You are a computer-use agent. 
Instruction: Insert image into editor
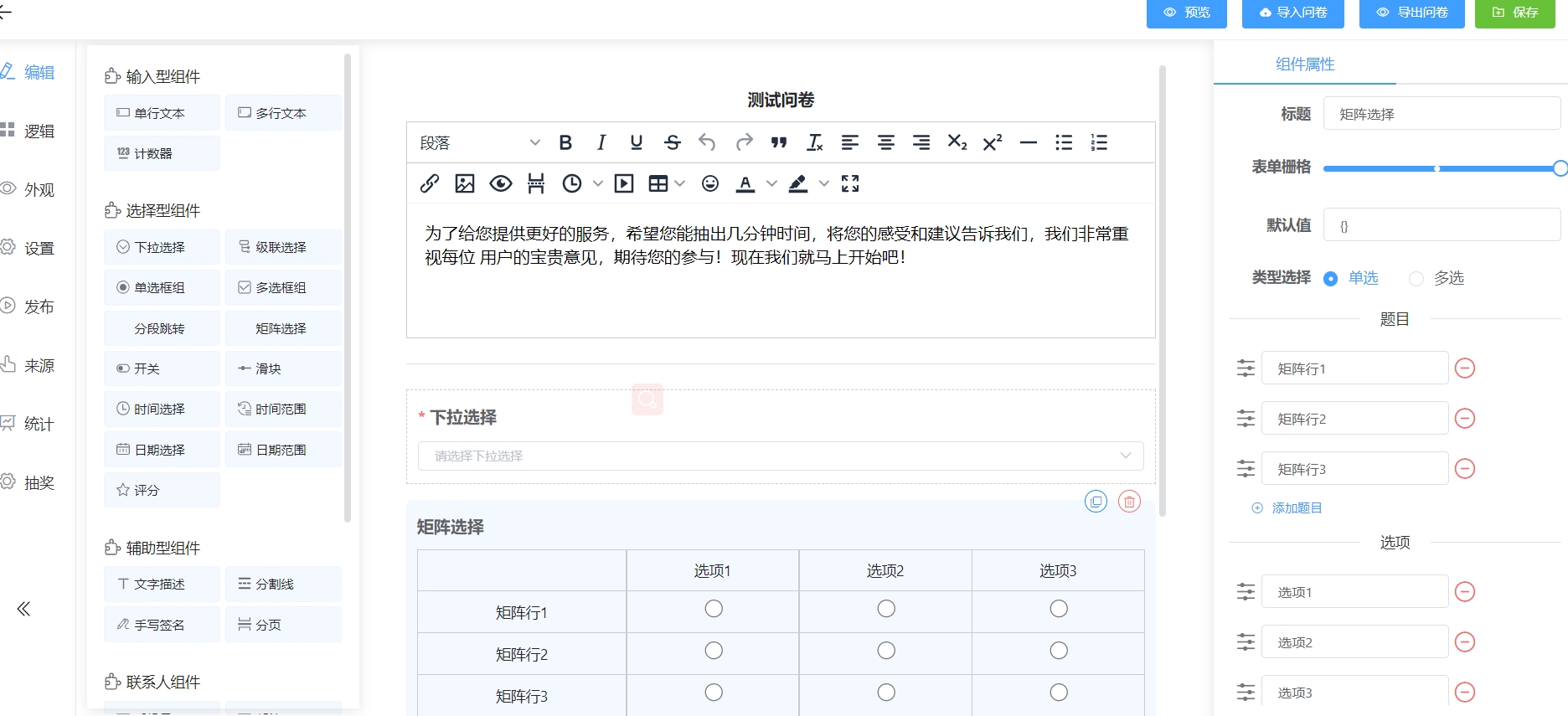pos(465,183)
